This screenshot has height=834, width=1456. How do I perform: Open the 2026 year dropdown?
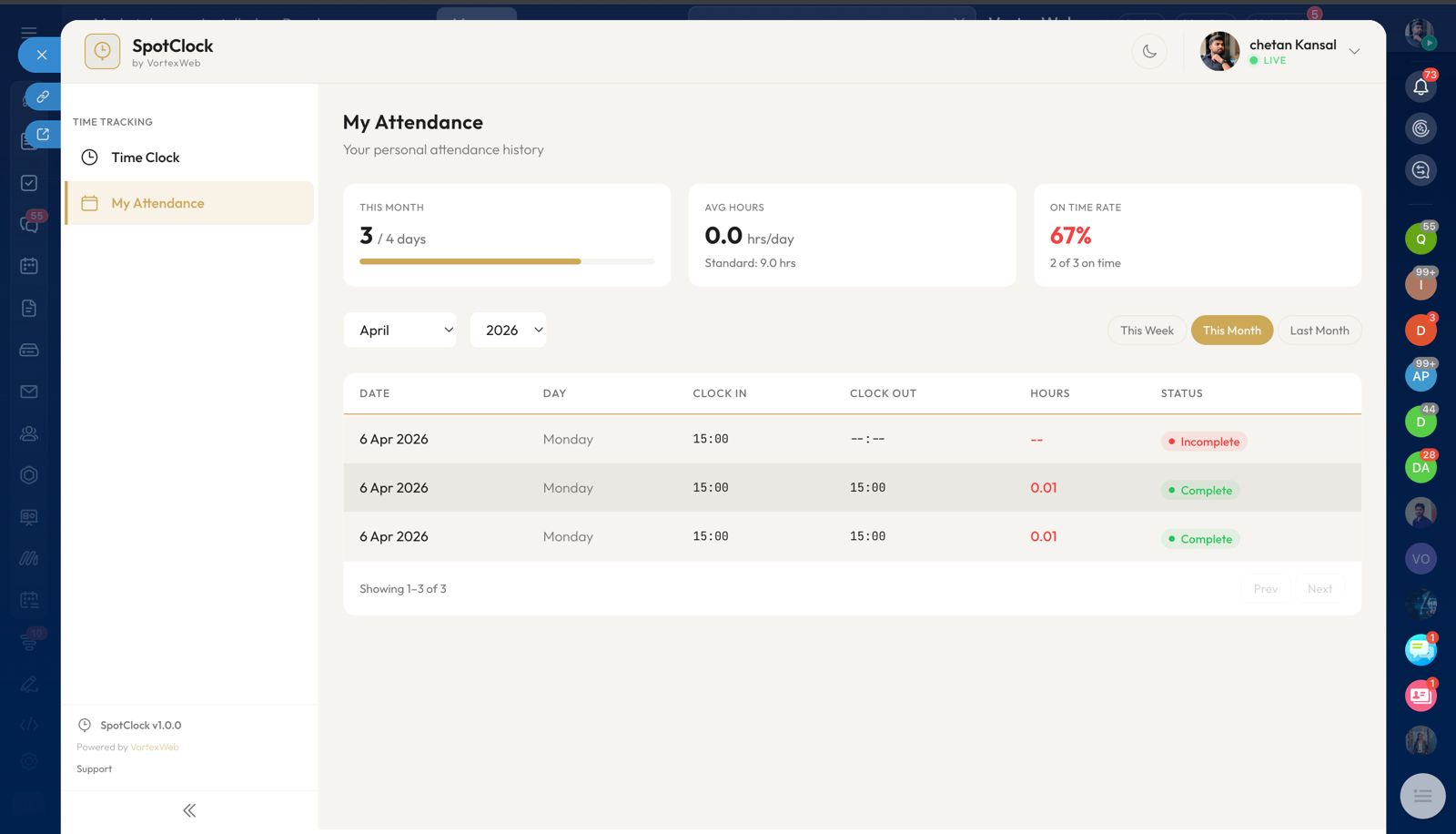coord(508,331)
